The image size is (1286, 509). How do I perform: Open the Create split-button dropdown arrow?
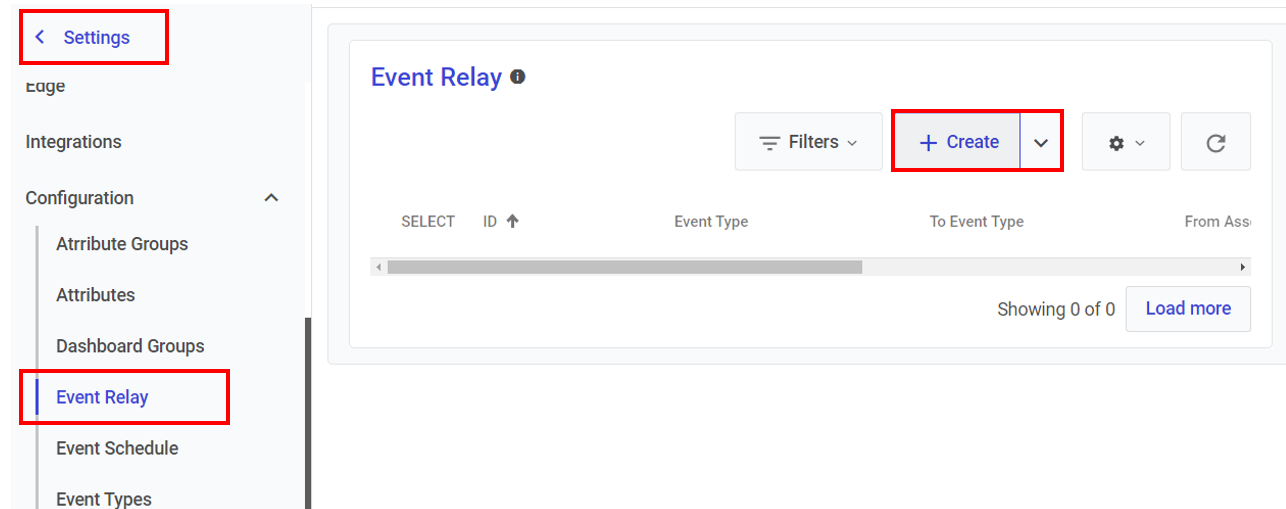tap(1041, 143)
